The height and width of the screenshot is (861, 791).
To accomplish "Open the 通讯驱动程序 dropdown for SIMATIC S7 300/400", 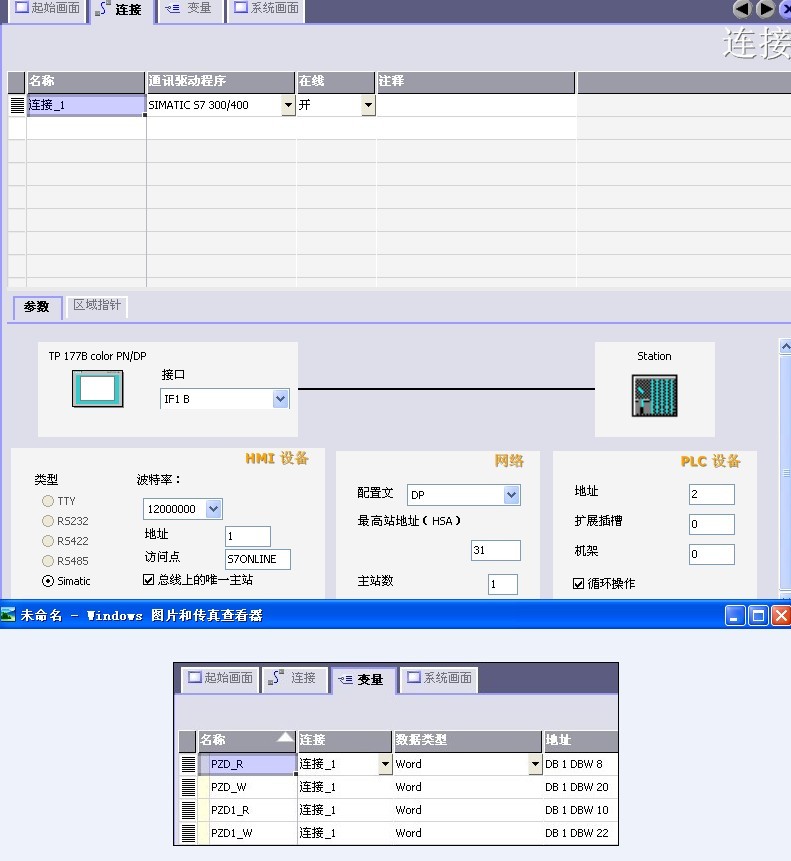I will [x=288, y=105].
